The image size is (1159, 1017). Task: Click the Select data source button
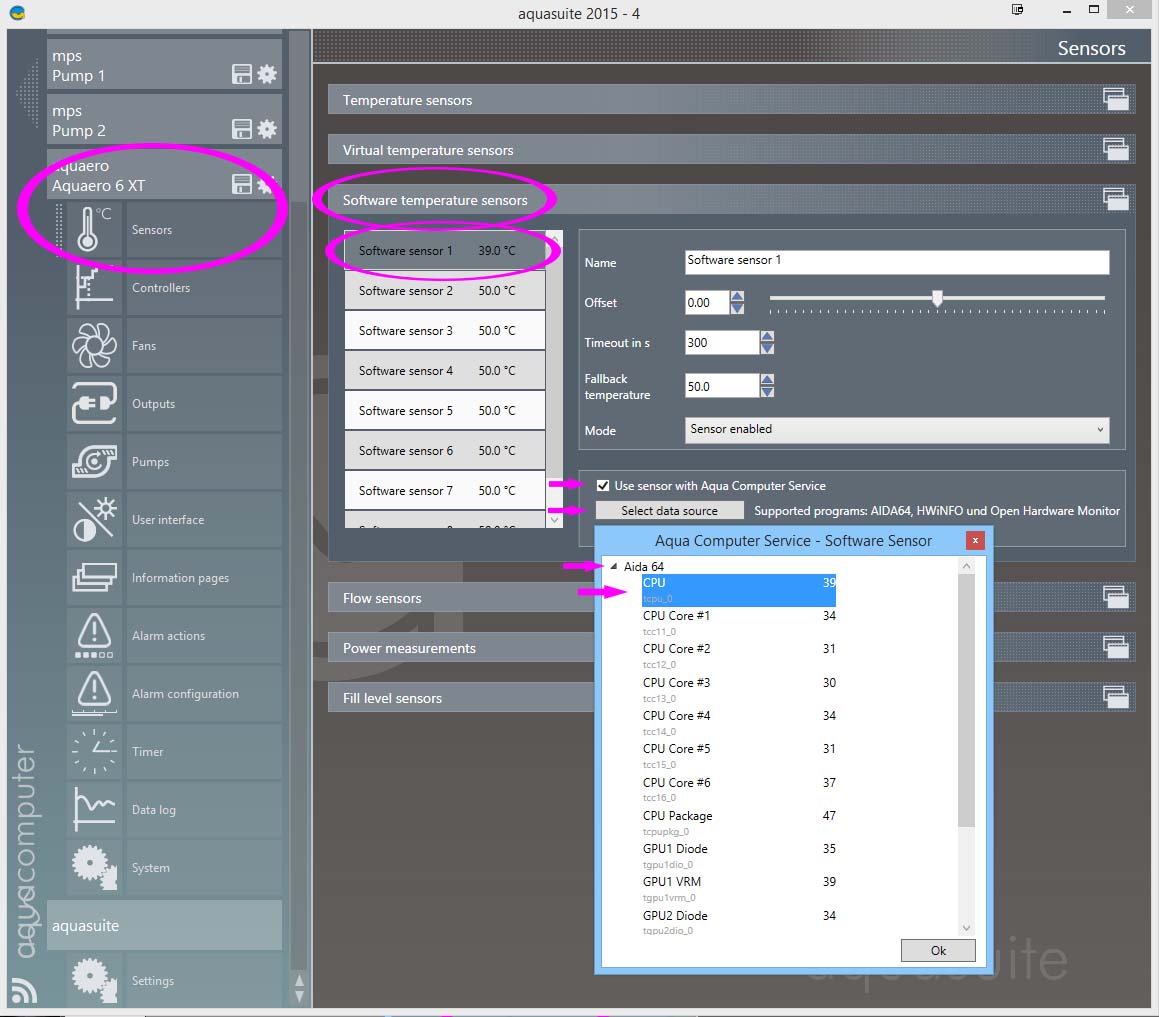pos(669,511)
